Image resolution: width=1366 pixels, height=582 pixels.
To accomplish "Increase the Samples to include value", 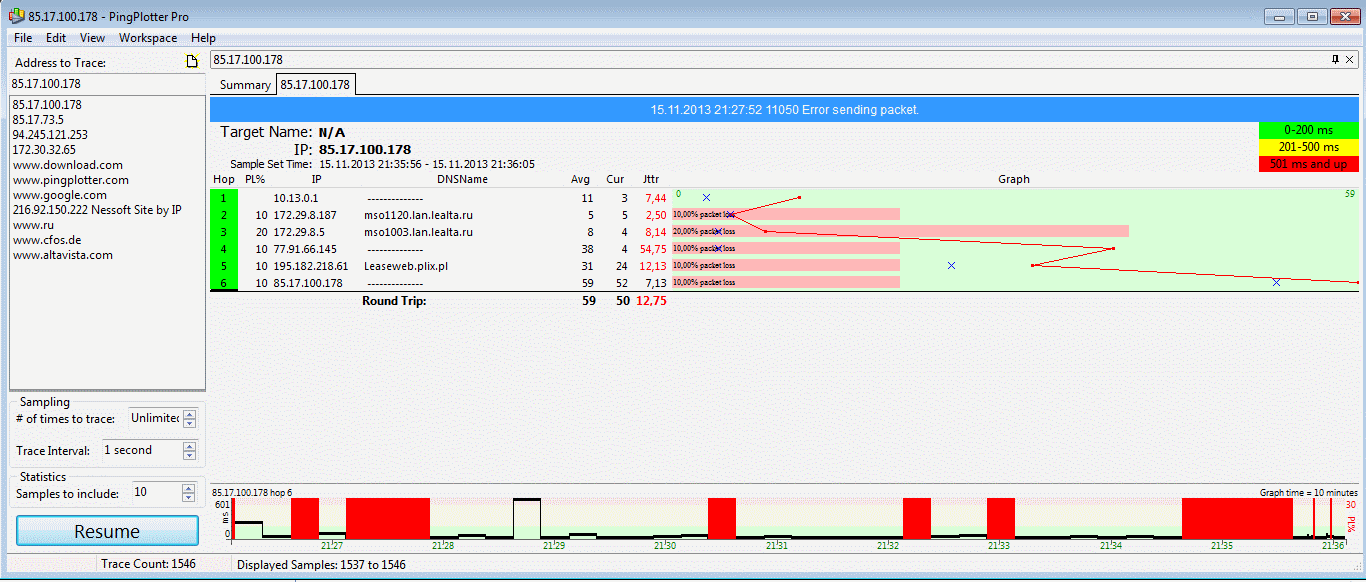I will point(189,488).
